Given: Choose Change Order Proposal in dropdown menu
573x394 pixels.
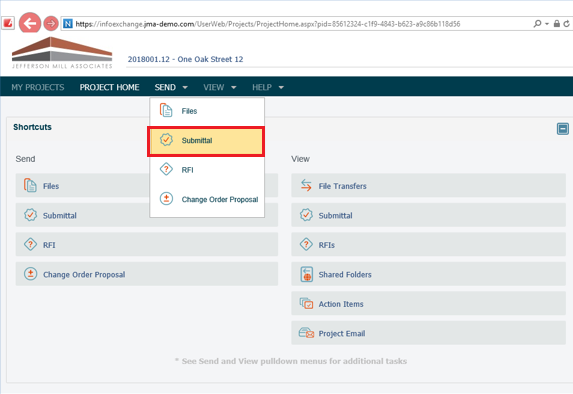Looking at the screenshot, I should 207,200.
